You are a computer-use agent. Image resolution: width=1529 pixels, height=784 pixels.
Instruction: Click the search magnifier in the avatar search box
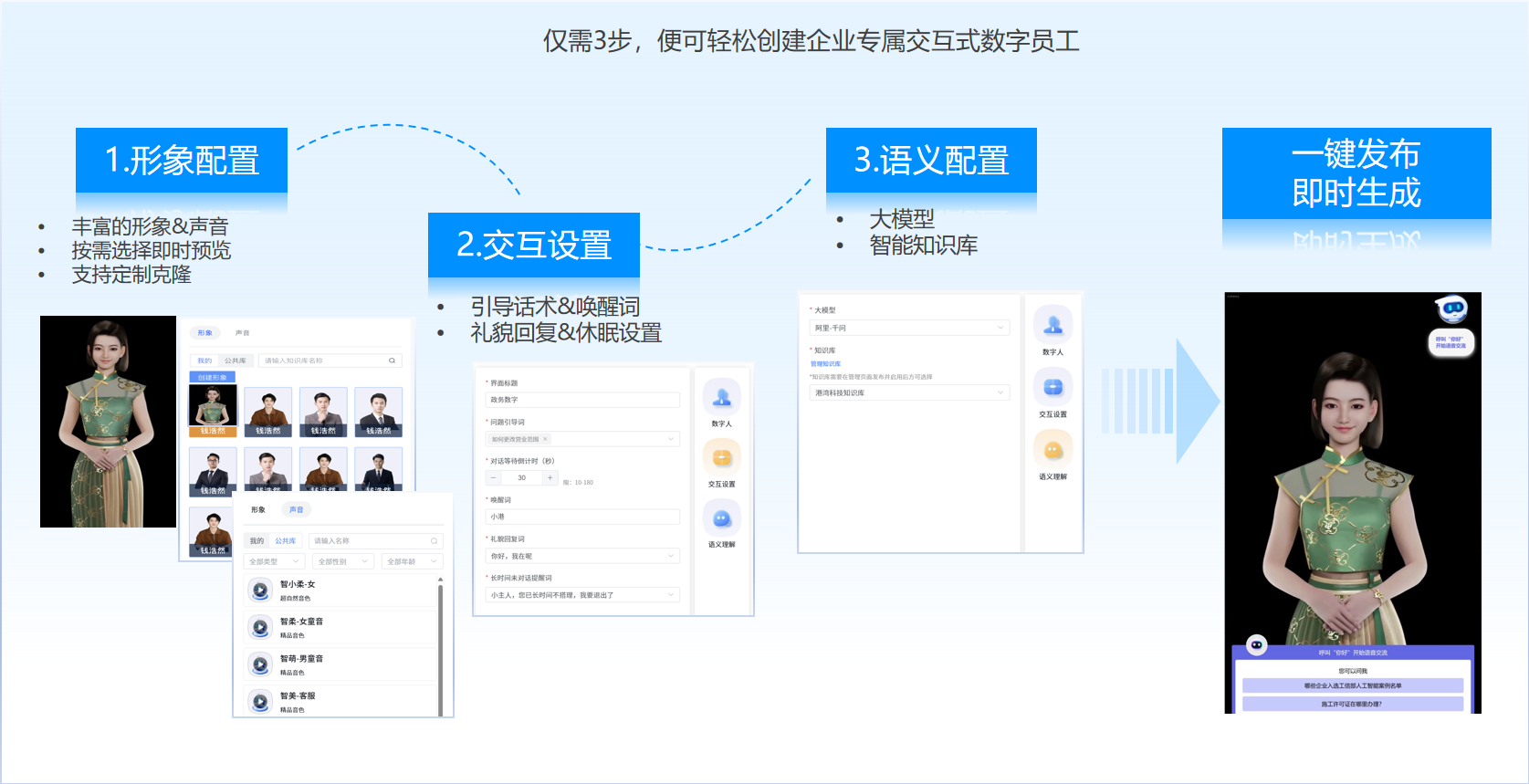[x=393, y=361]
